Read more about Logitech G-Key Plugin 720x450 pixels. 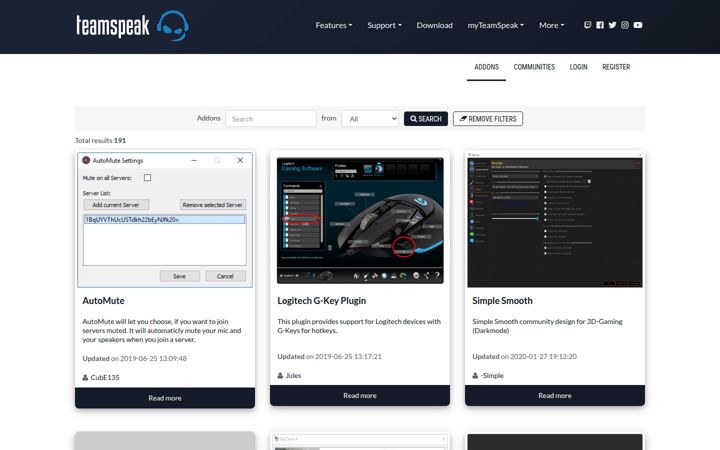pyautogui.click(x=360, y=395)
